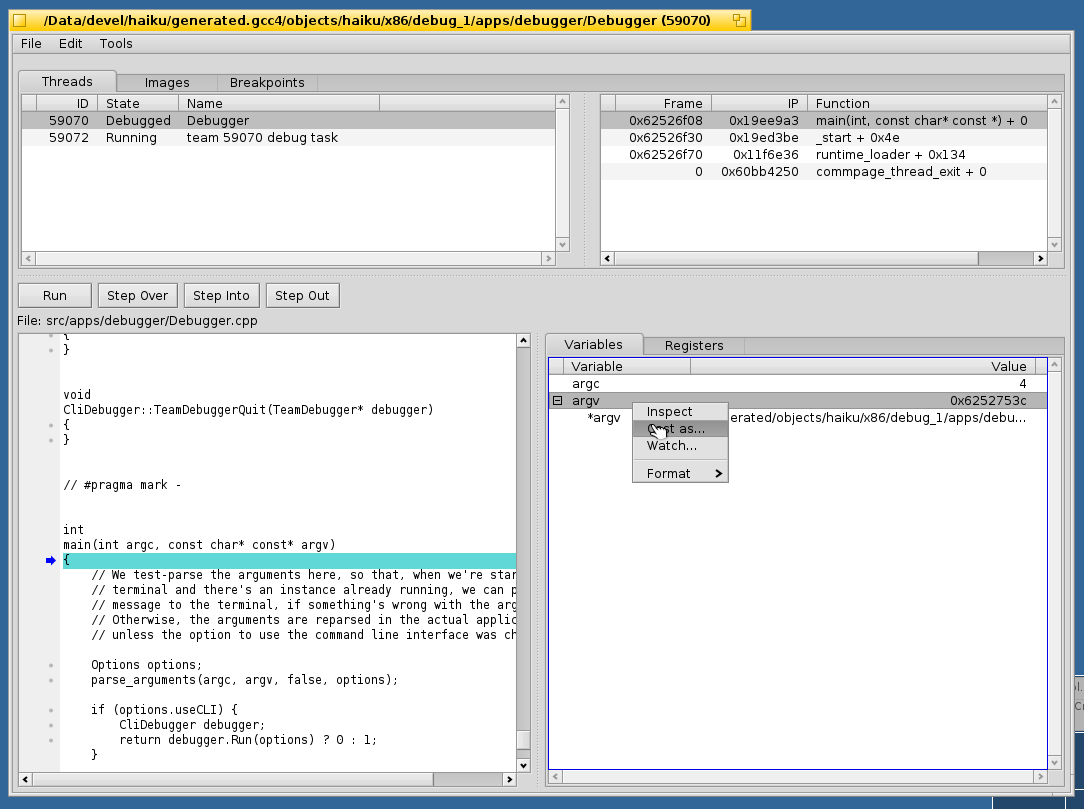Open the Format submenu arrow

pyautogui.click(x=718, y=474)
